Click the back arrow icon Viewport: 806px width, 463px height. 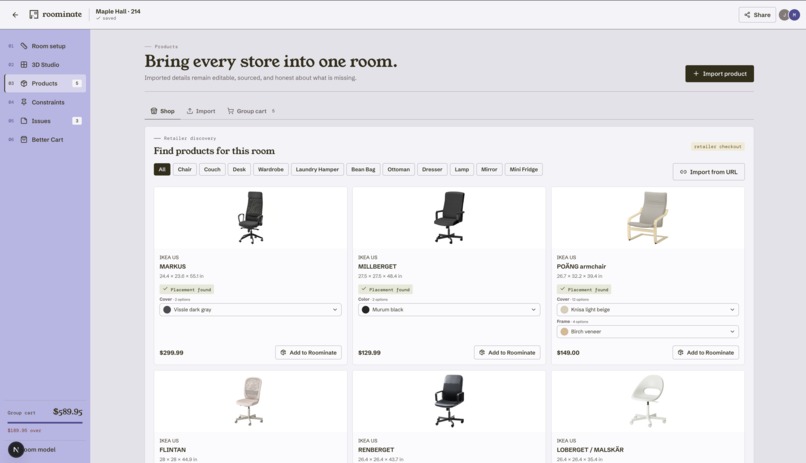[15, 15]
